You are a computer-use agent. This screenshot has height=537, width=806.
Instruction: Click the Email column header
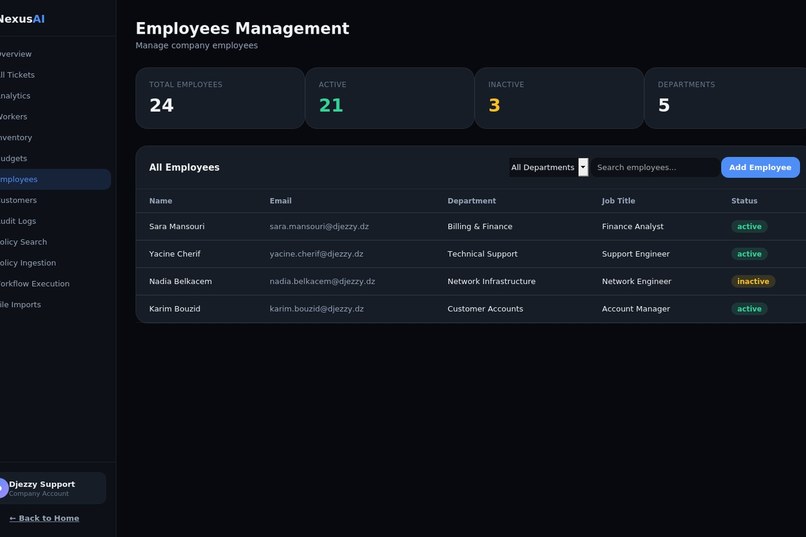point(281,201)
